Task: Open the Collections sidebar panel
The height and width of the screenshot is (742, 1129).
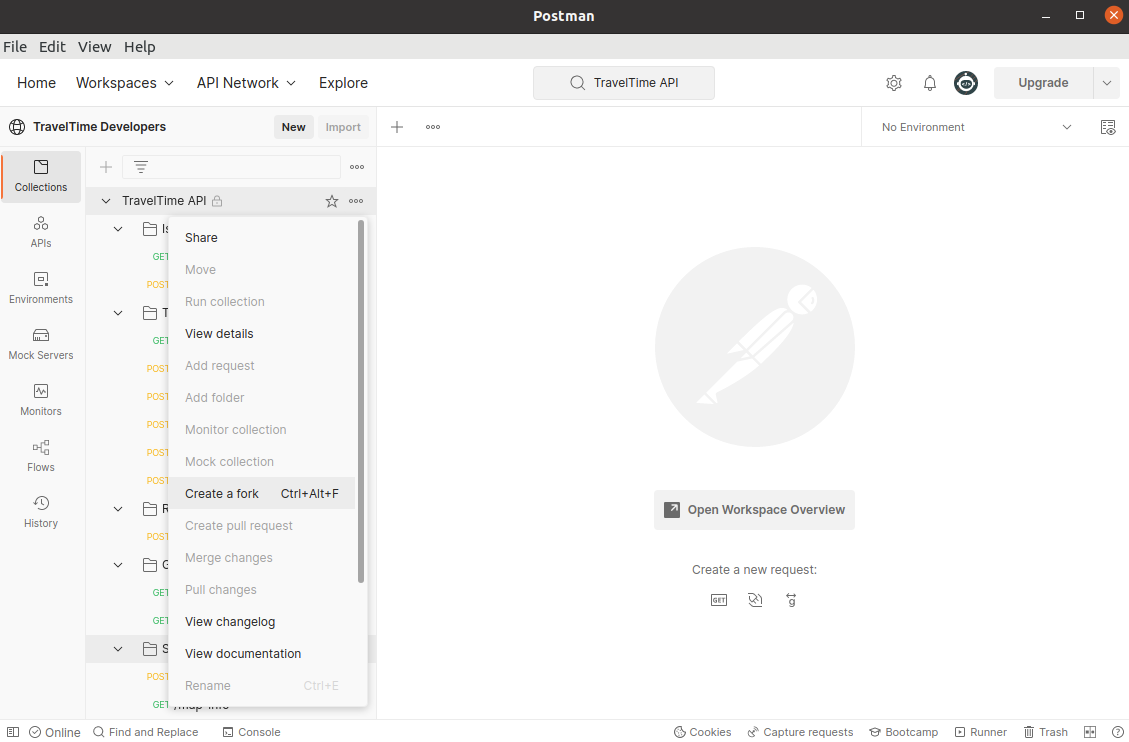Action: point(40,176)
